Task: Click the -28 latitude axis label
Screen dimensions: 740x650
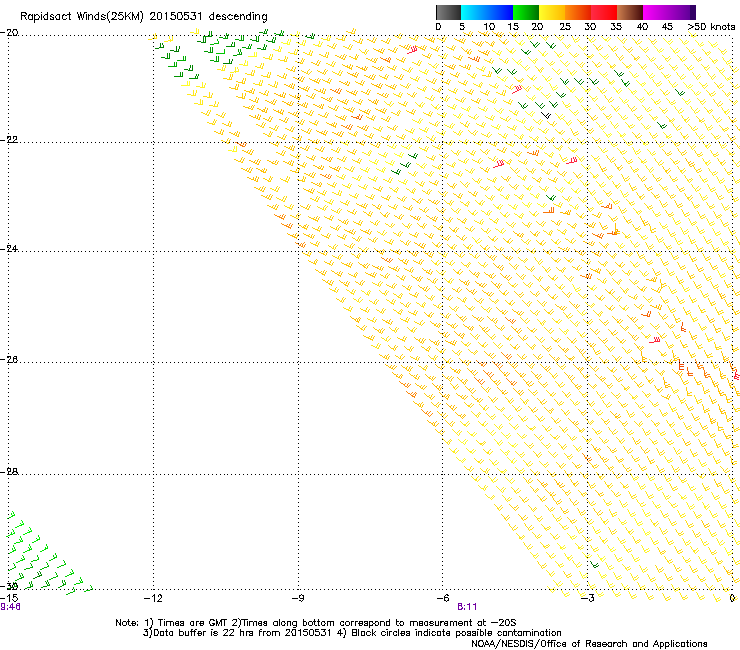Action: coord(9,472)
